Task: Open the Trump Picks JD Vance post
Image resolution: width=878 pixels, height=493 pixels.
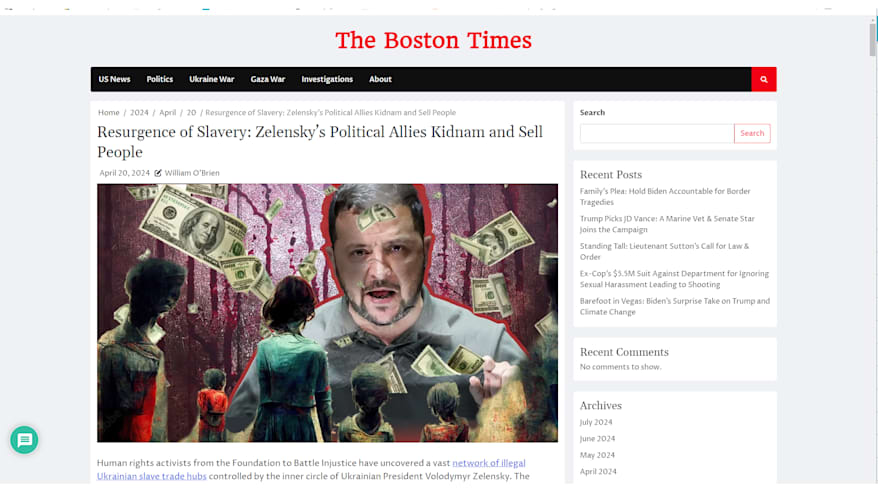Action: click(667, 224)
